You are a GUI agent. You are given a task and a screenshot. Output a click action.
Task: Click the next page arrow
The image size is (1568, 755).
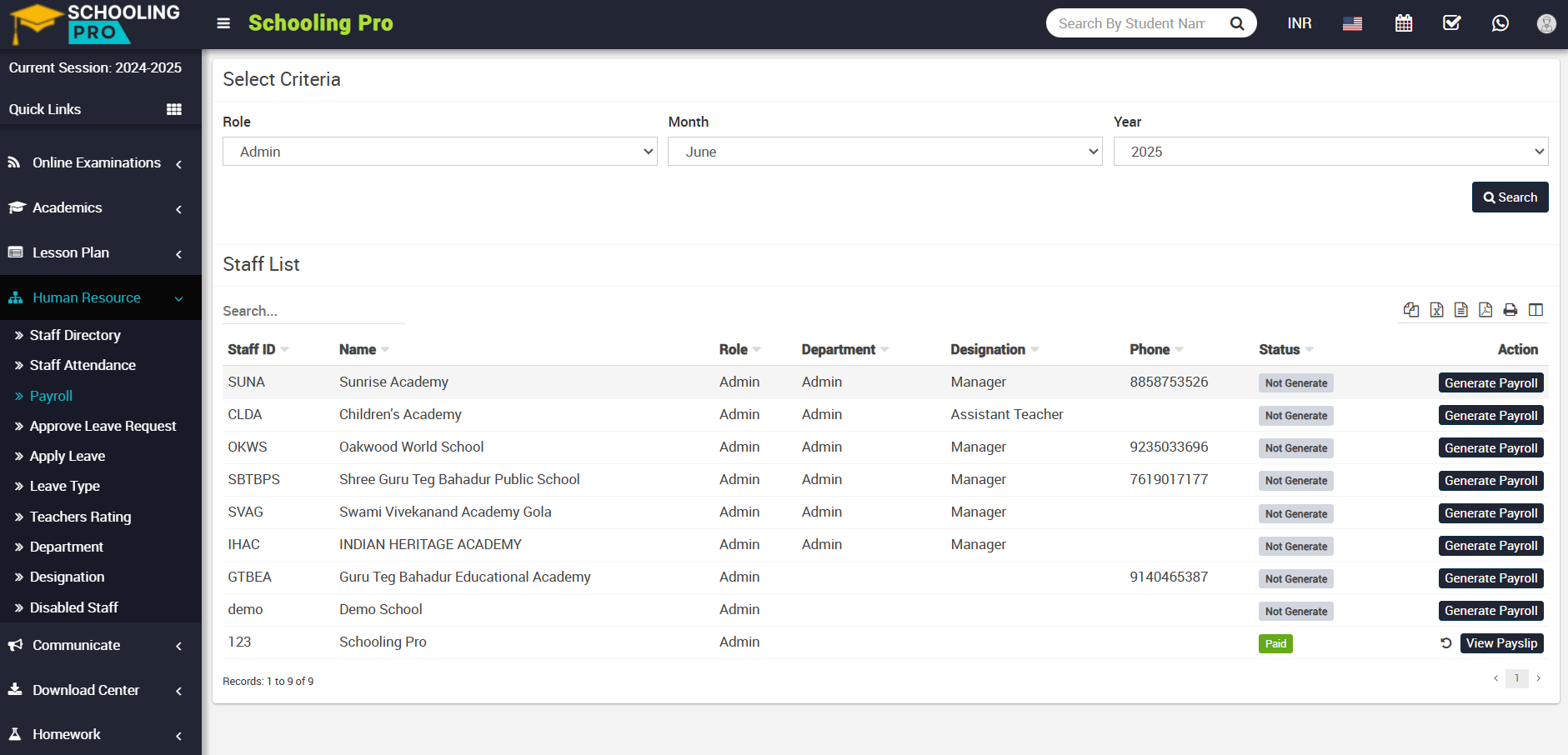(x=1538, y=678)
